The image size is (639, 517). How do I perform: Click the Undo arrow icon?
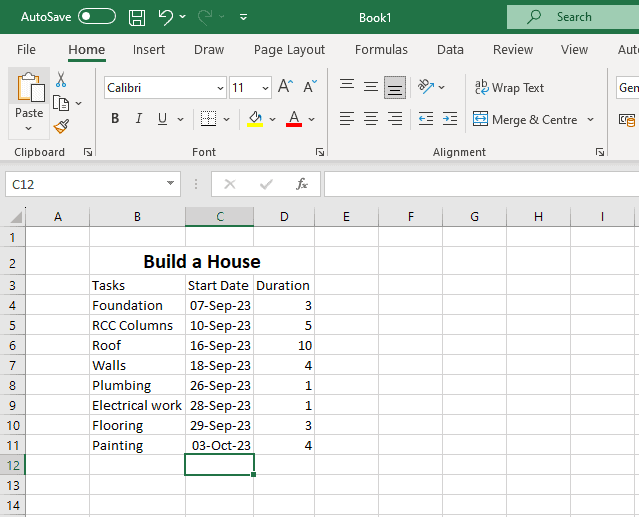(166, 17)
